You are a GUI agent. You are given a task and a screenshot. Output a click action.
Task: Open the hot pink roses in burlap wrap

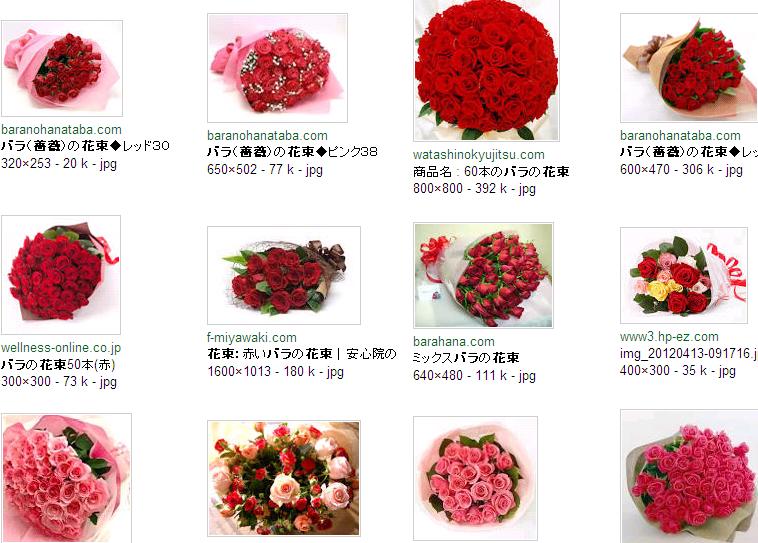pyautogui.click(x=689, y=476)
